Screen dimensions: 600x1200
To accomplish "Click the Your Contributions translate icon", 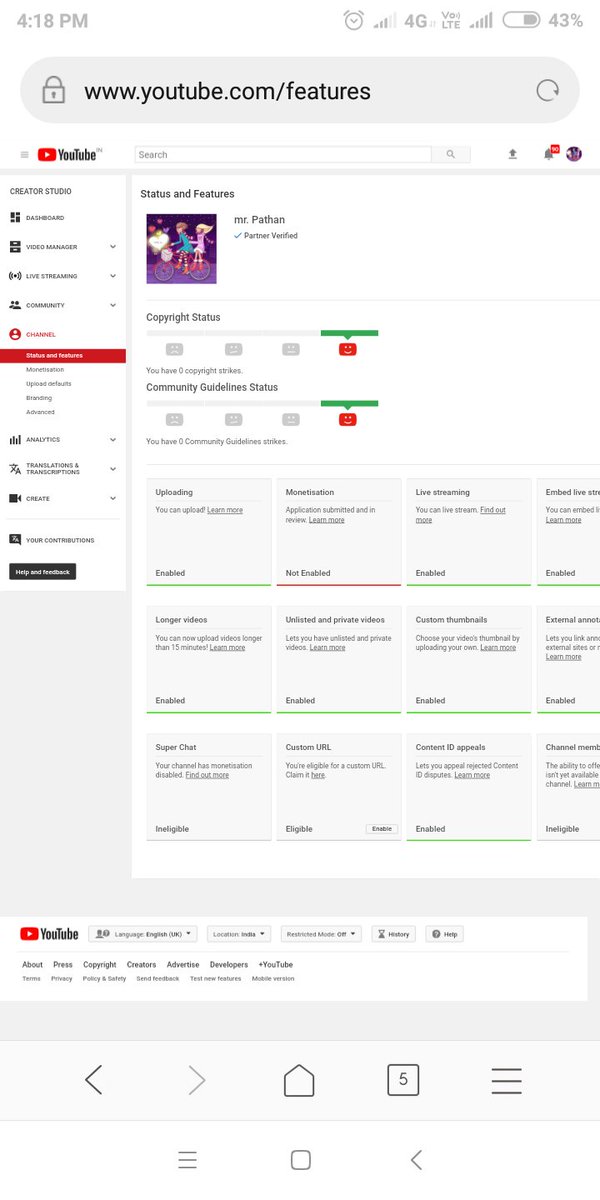I will 15,540.
